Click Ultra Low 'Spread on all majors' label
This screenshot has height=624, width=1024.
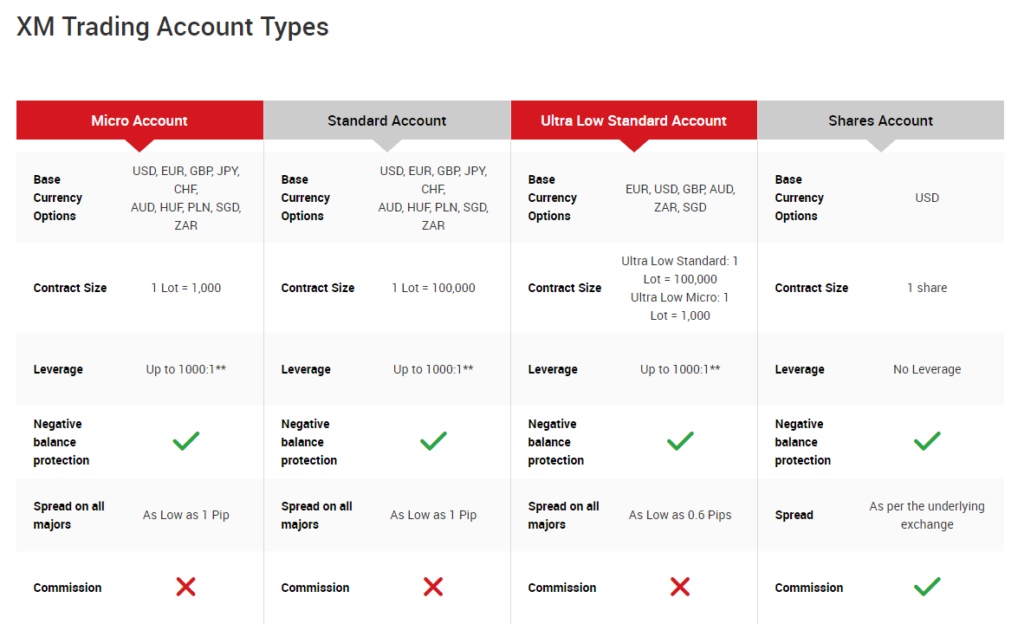coord(563,515)
